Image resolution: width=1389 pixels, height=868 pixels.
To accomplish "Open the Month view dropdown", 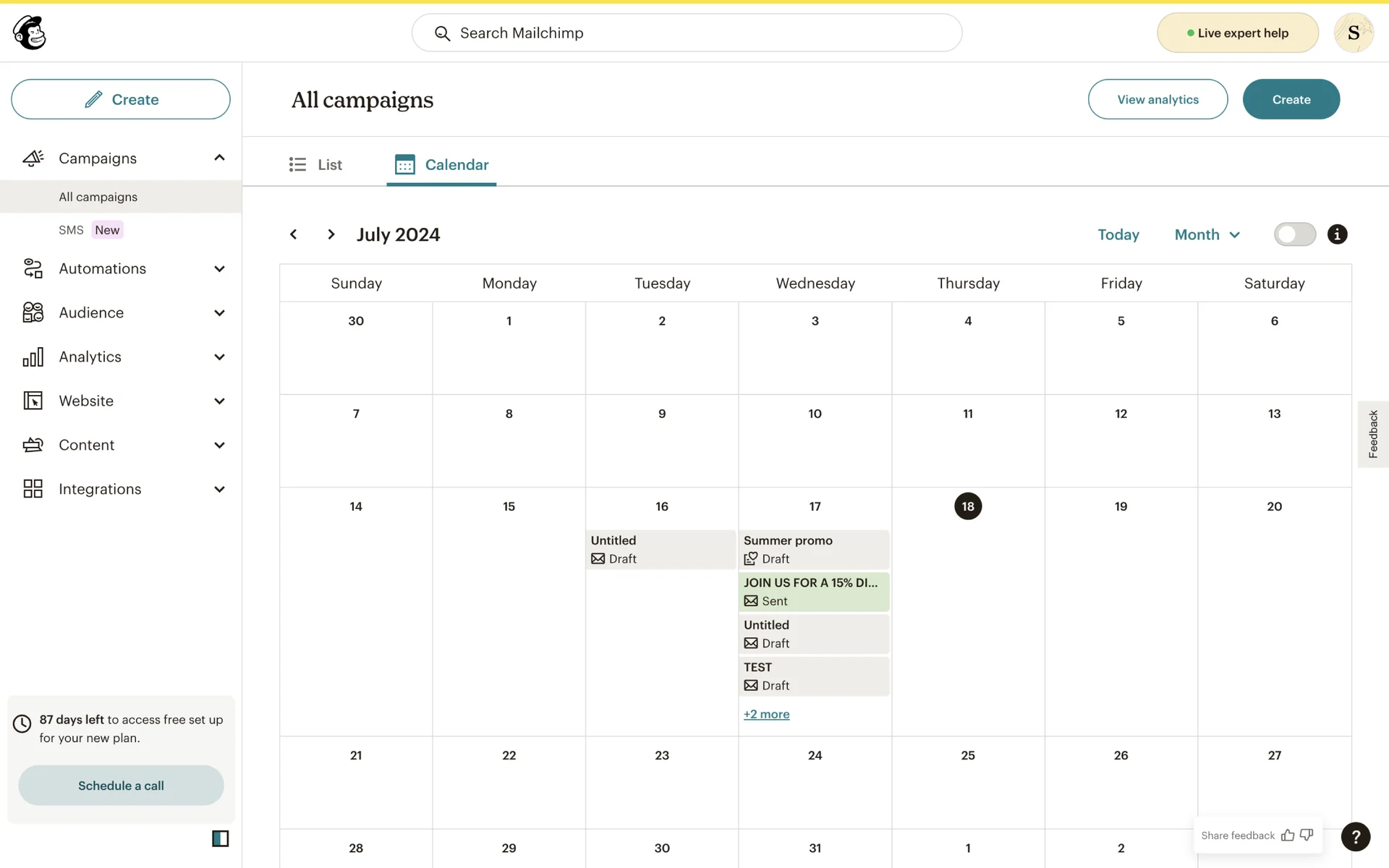I will [x=1207, y=234].
